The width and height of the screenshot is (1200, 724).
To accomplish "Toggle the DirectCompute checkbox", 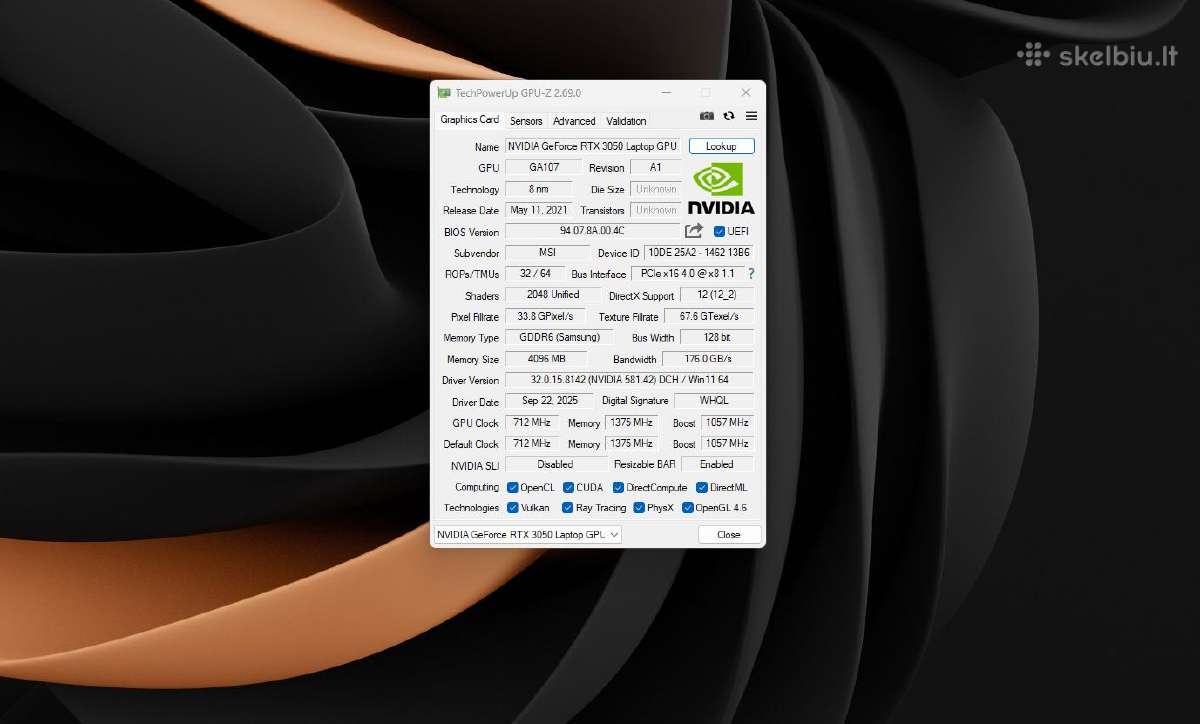I will click(x=618, y=488).
